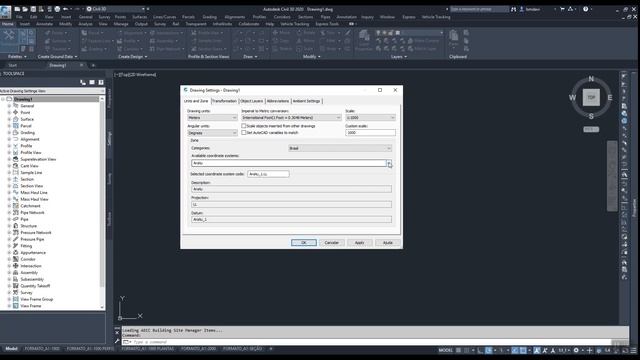
Task: Click the status bar customization menu icon
Action: tap(633, 350)
